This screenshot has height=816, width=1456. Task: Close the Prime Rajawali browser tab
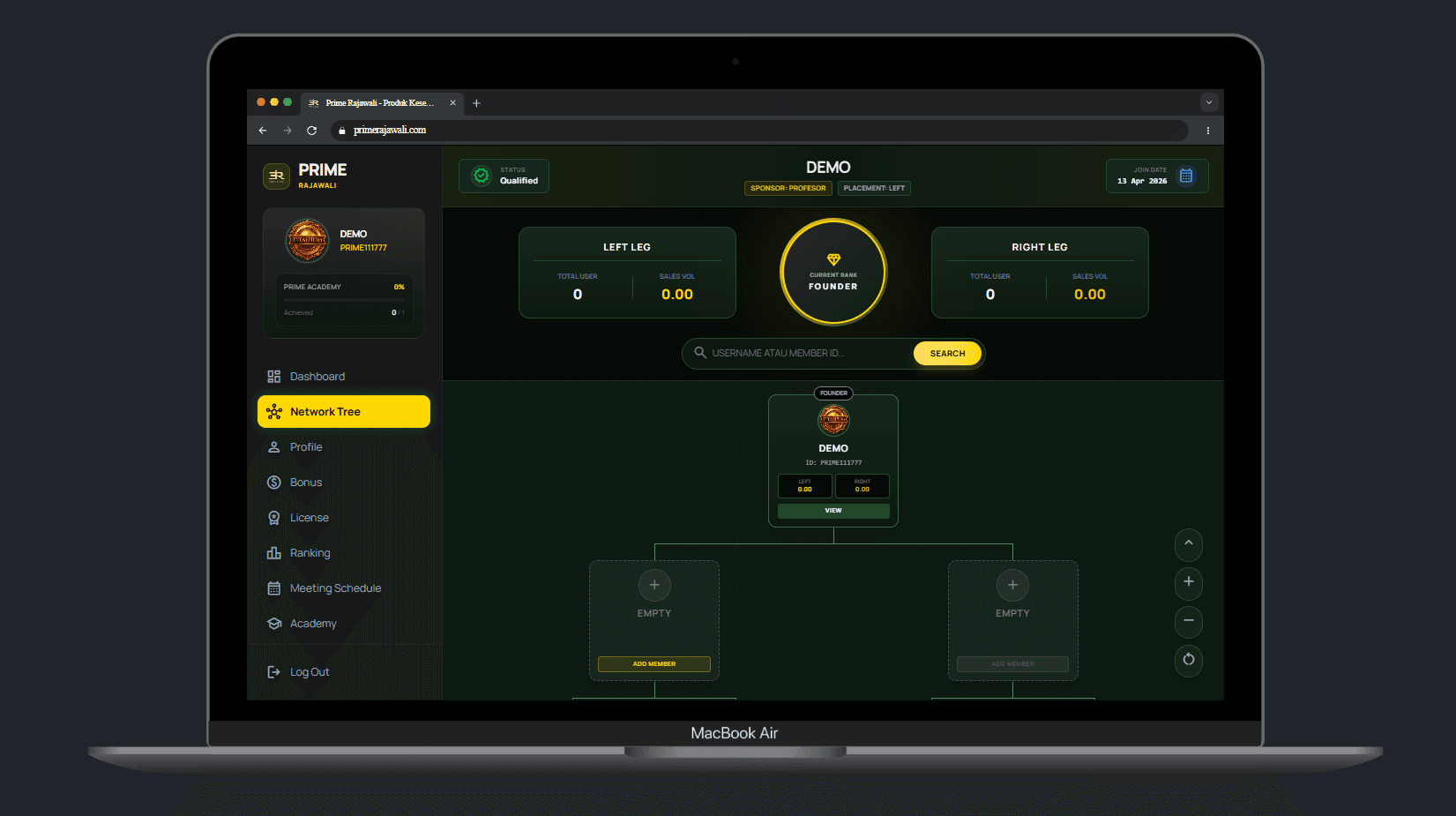[x=453, y=103]
